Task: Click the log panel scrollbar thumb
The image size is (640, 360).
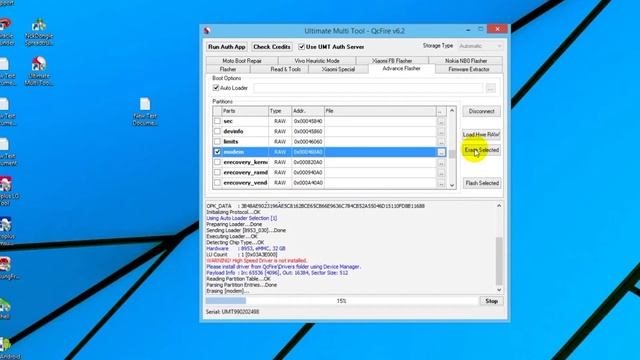Action: coord(499,261)
